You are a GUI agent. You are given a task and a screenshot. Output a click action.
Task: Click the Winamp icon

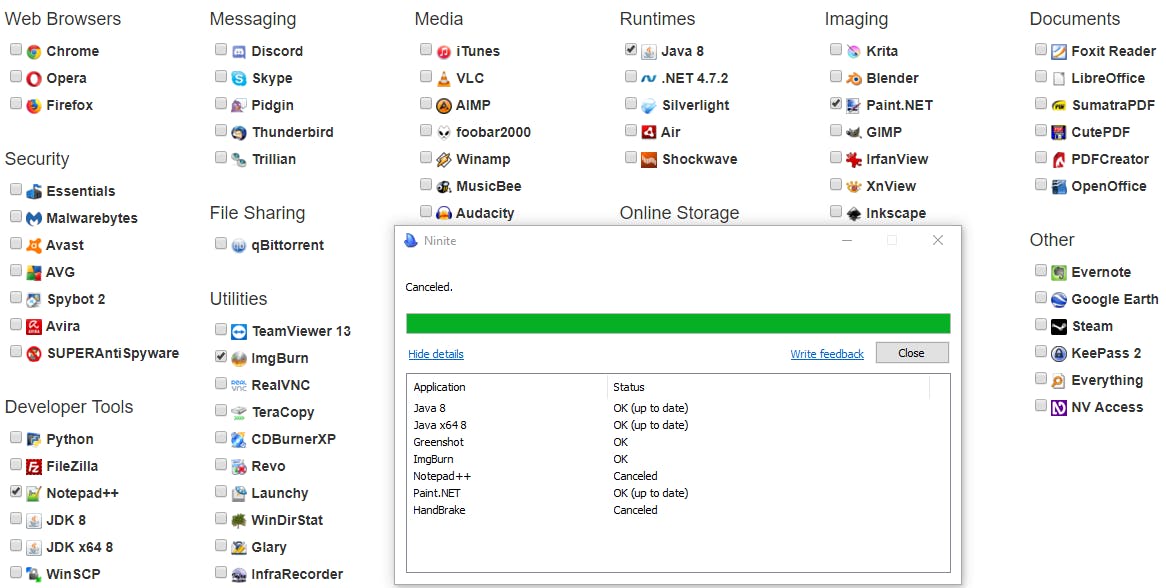pyautogui.click(x=444, y=160)
